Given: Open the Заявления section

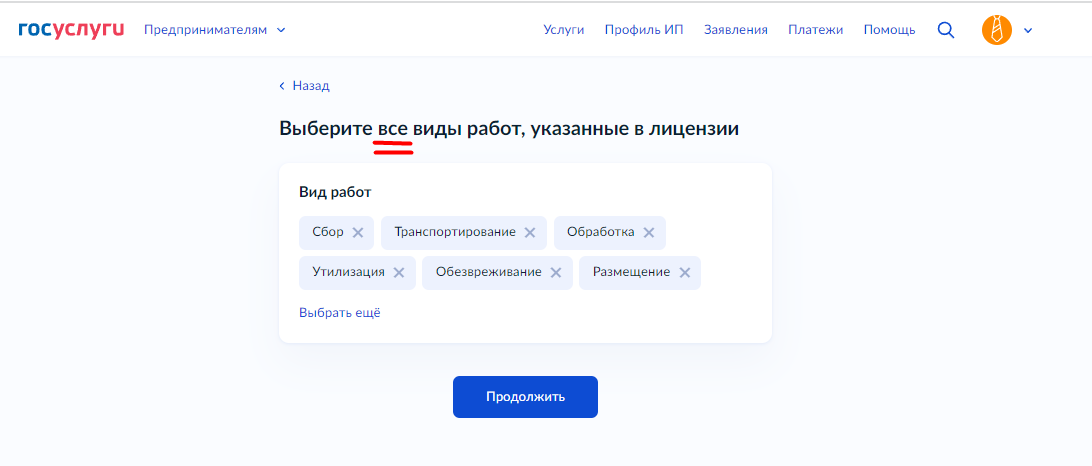Looking at the screenshot, I should coord(735,30).
